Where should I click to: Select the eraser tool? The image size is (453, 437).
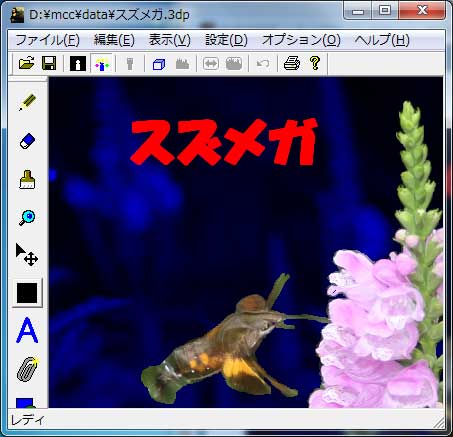pos(27,141)
